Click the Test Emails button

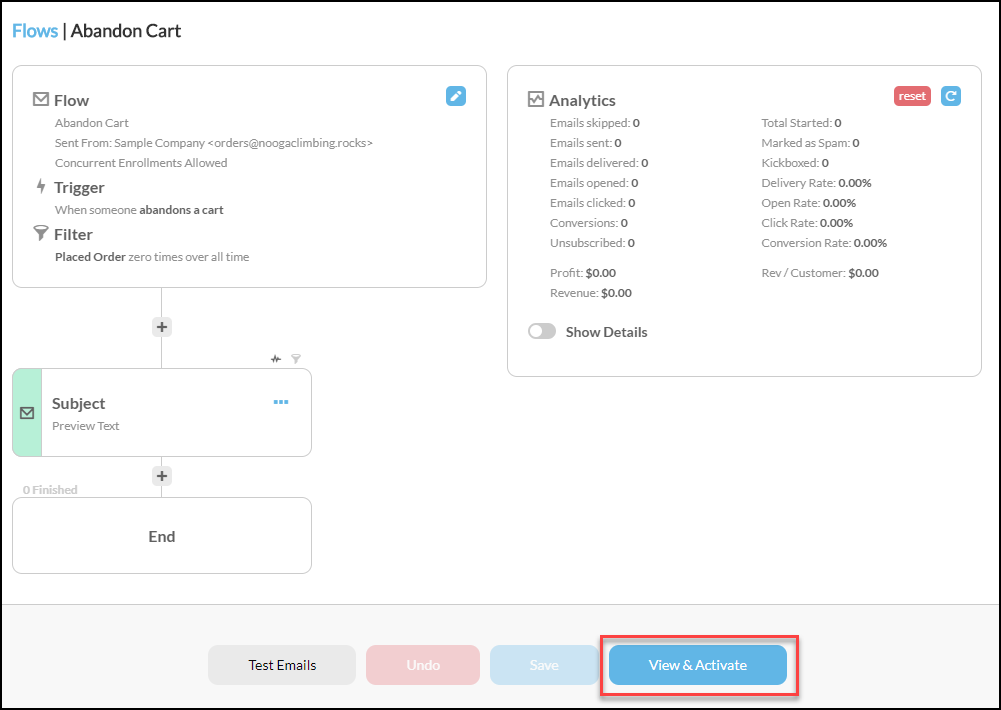click(x=282, y=665)
